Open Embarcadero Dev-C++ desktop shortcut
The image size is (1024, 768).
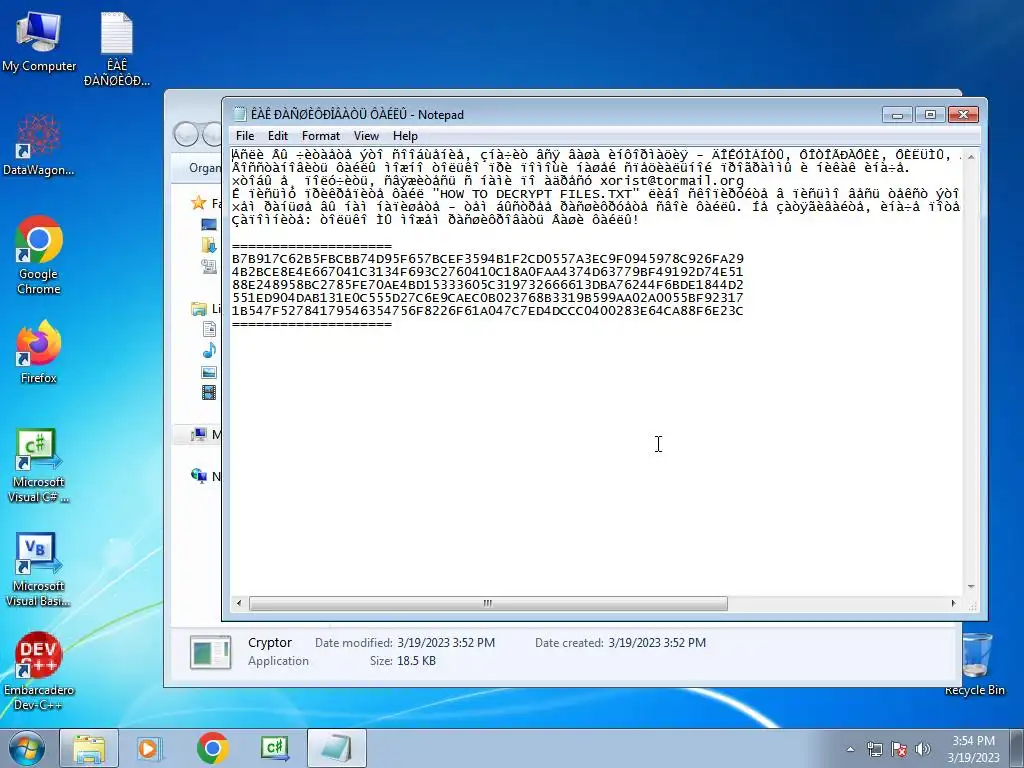point(39,671)
